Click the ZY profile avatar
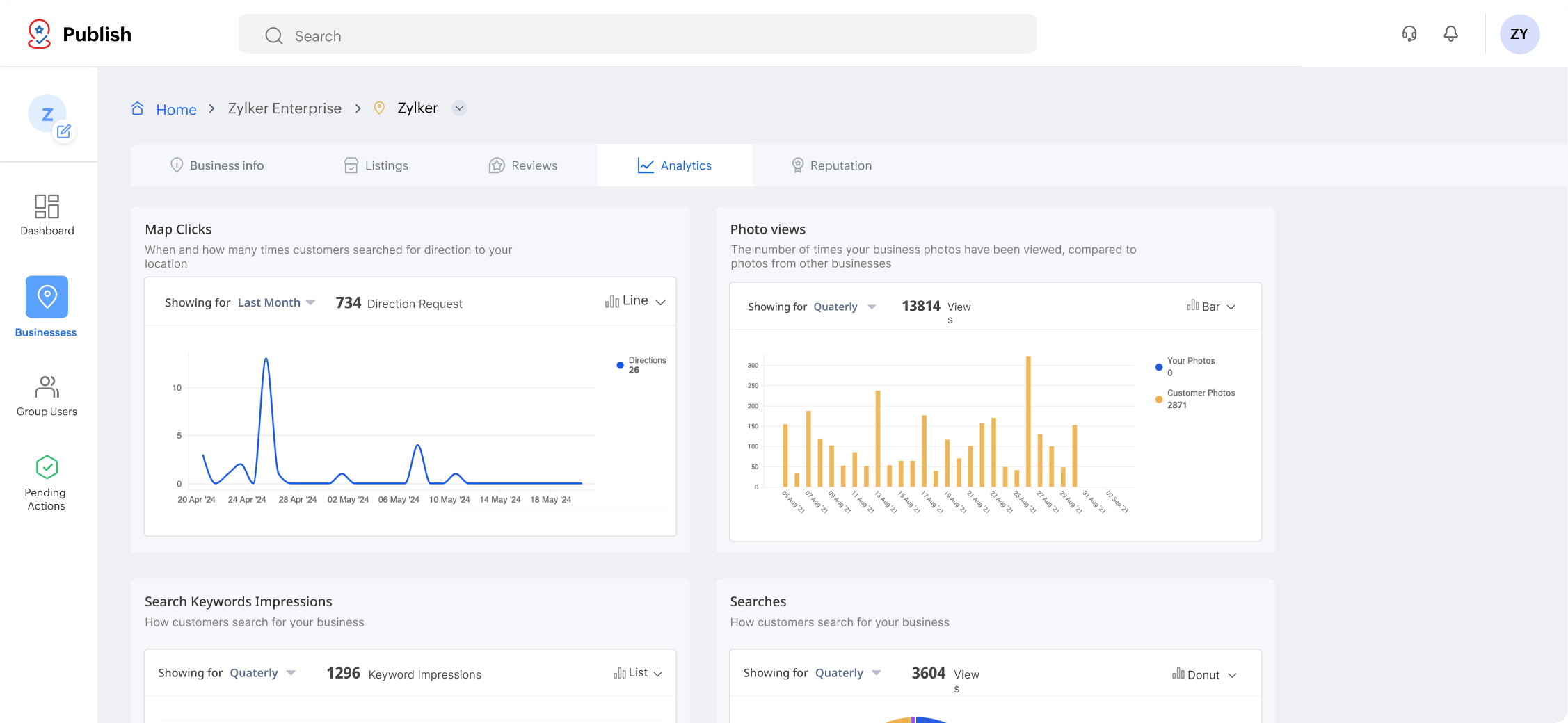This screenshot has height=723, width=1568. 1519,34
